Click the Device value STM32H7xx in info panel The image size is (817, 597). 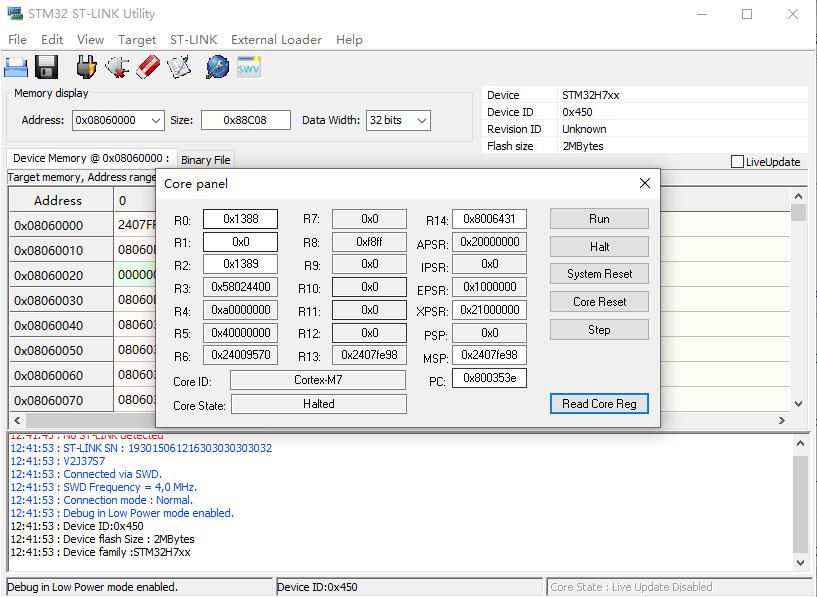pyautogui.click(x=591, y=95)
